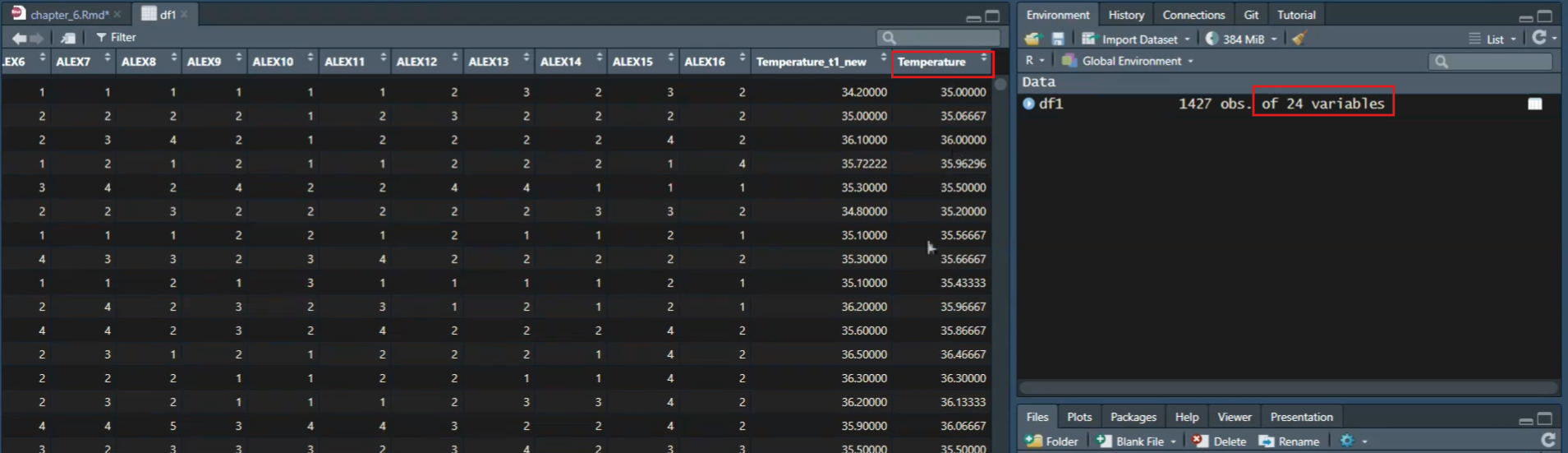Show data viewer in new window
The image size is (1568, 453).
[x=68, y=38]
